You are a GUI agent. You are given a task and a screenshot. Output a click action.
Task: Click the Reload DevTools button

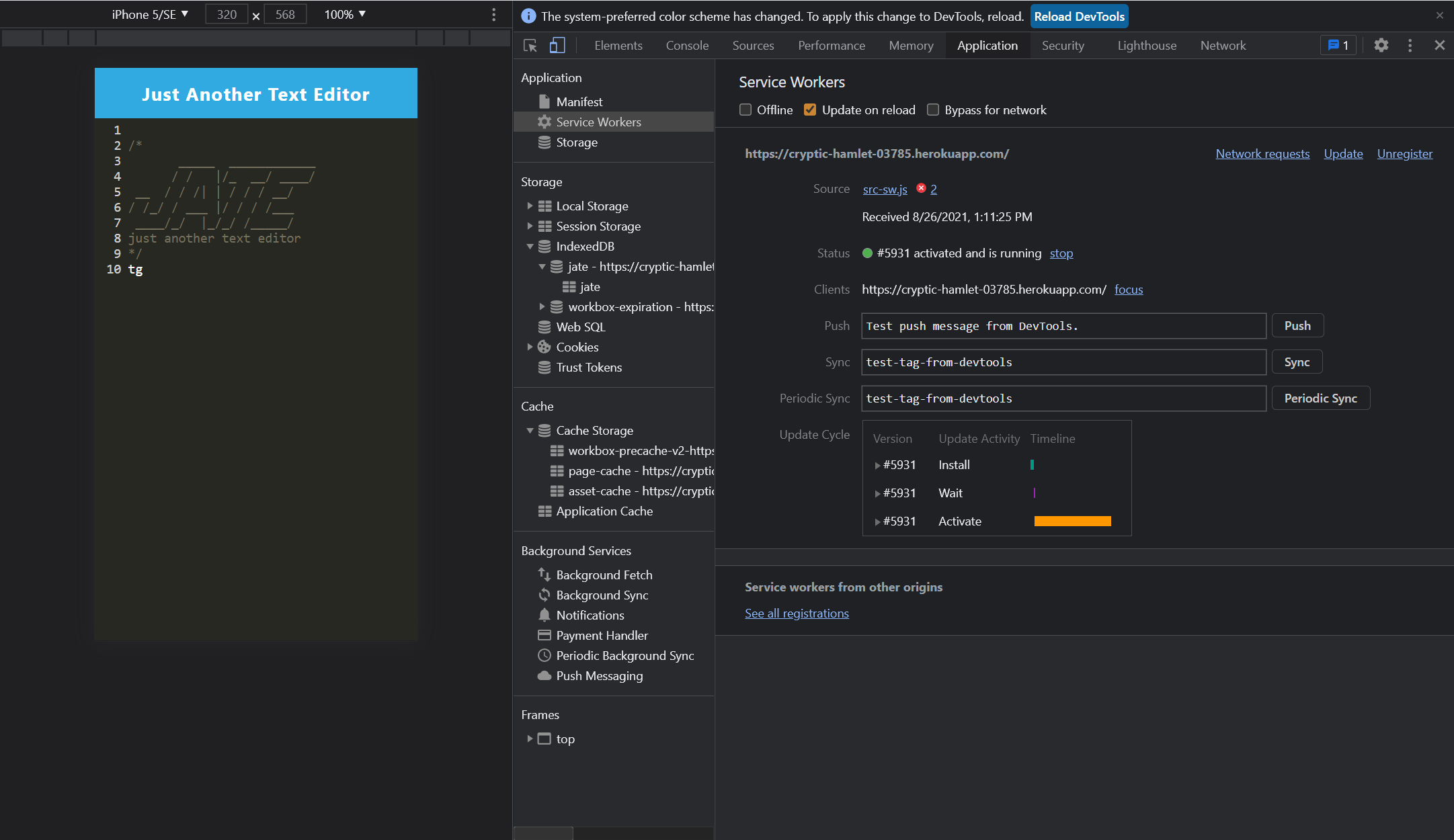pos(1079,15)
